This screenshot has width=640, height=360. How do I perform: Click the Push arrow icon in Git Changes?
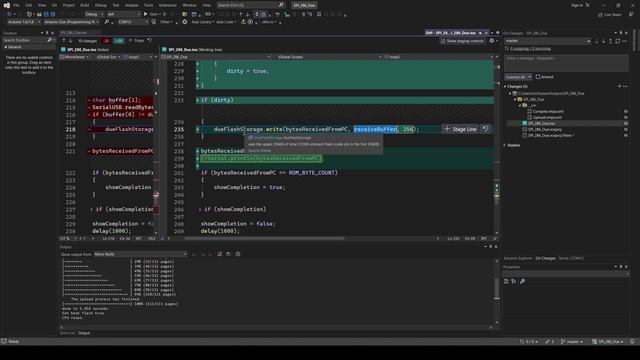coord(611,41)
